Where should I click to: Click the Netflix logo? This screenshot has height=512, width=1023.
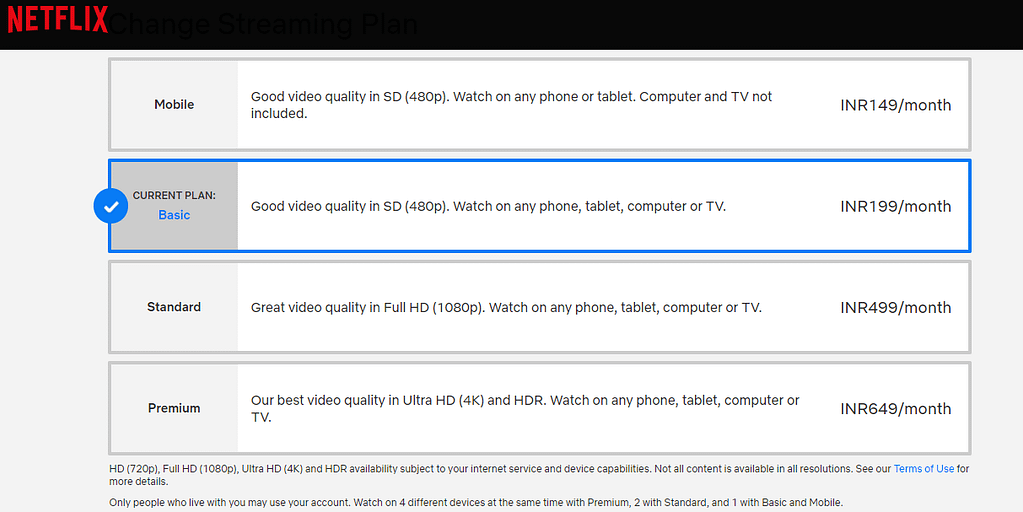click(57, 20)
